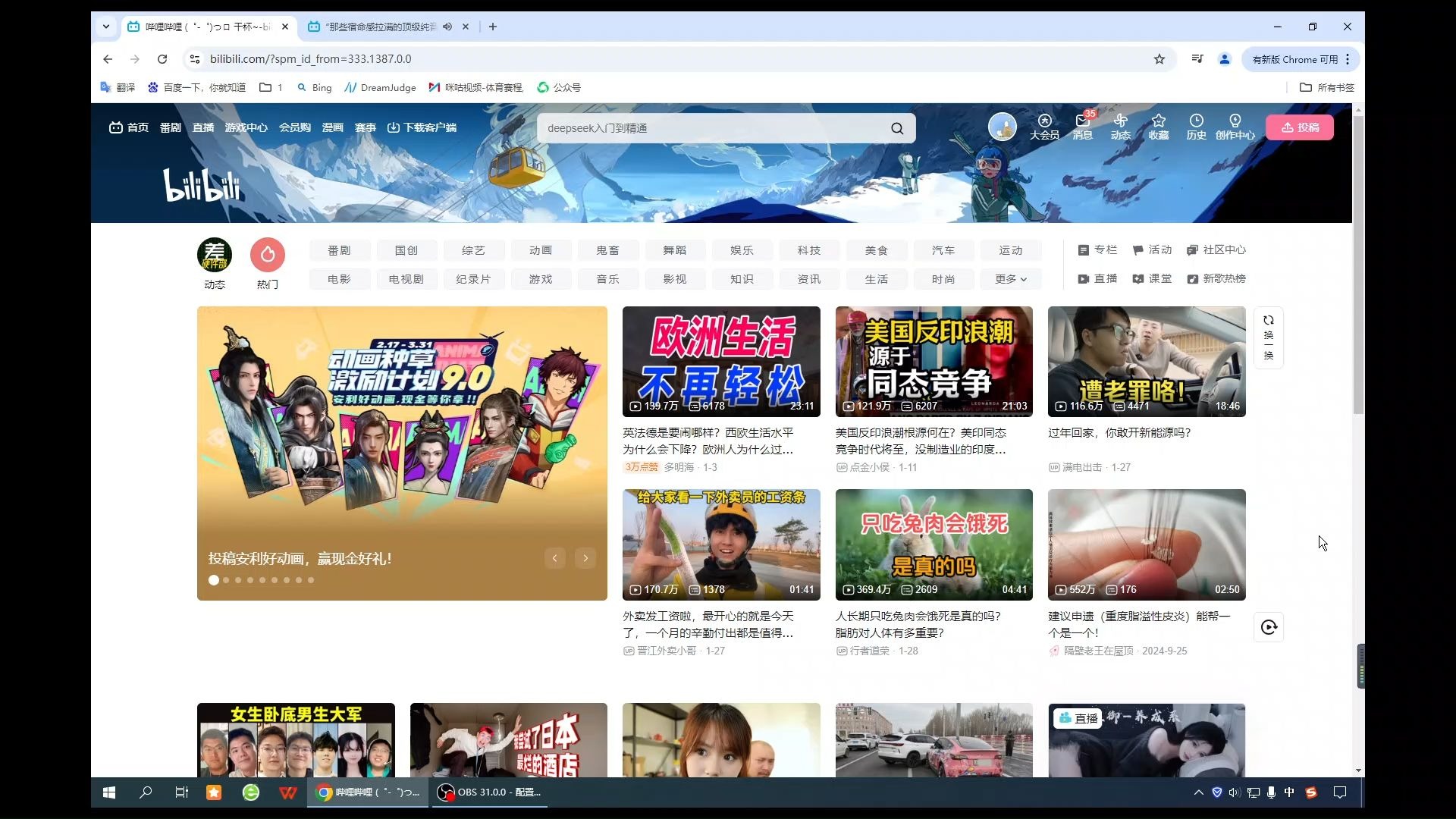
Task: Open the 历史 history icon
Action: (x=1196, y=127)
